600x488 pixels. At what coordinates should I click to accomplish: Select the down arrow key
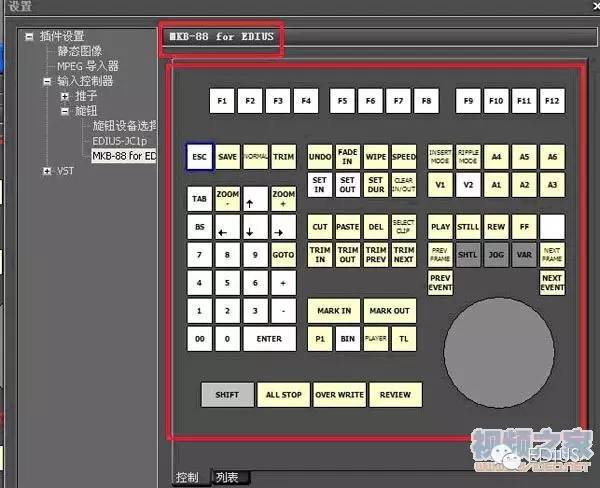(x=256, y=227)
